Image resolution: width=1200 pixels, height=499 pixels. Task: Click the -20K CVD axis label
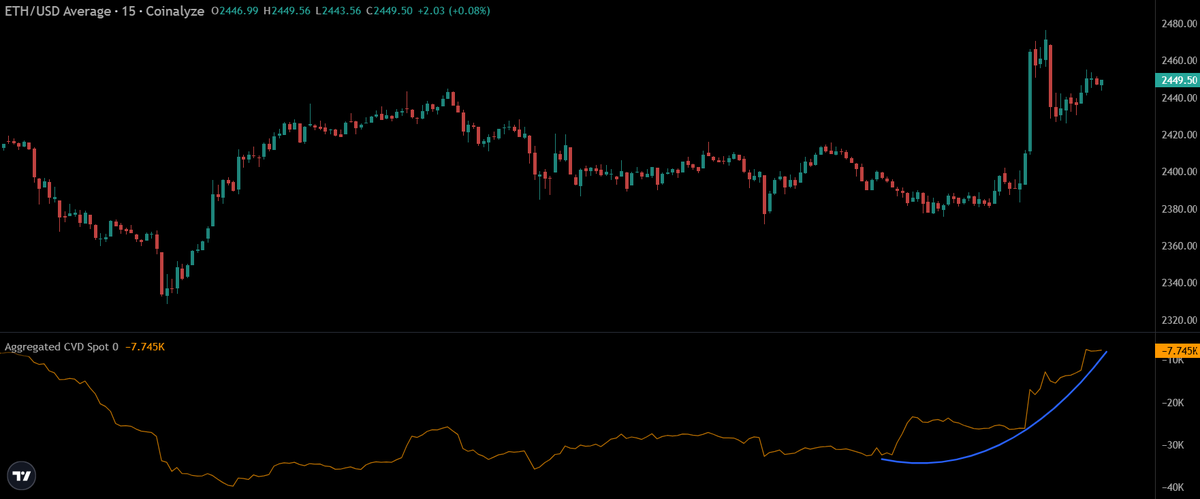[x=1171, y=402]
